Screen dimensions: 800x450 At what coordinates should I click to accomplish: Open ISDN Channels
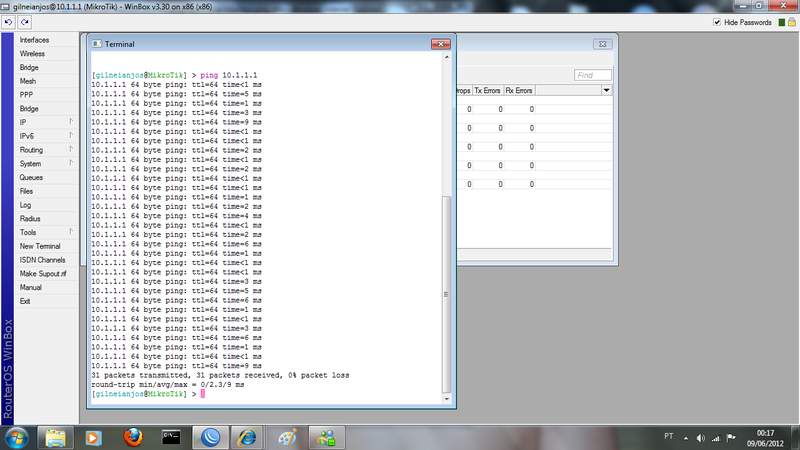pyautogui.click(x=42, y=260)
